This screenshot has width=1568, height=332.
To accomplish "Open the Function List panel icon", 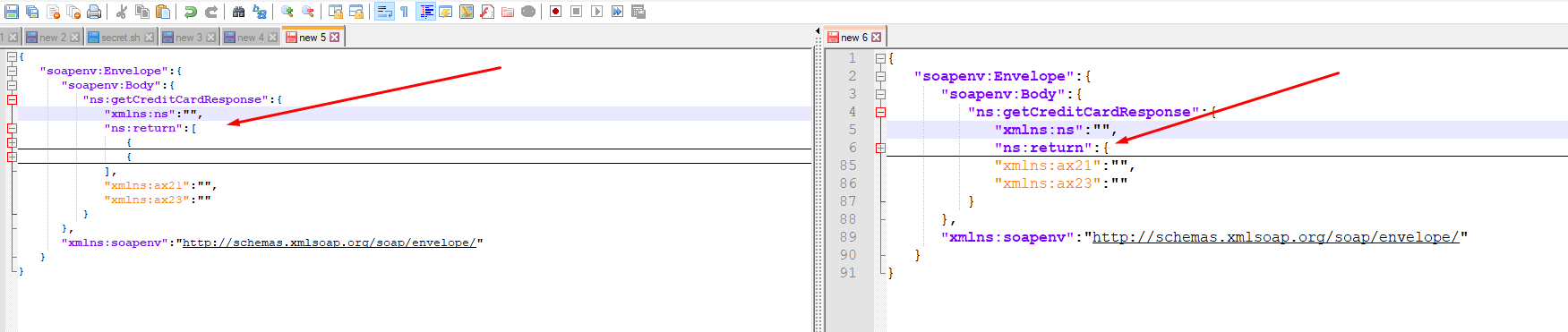I will pyautogui.click(x=486, y=12).
